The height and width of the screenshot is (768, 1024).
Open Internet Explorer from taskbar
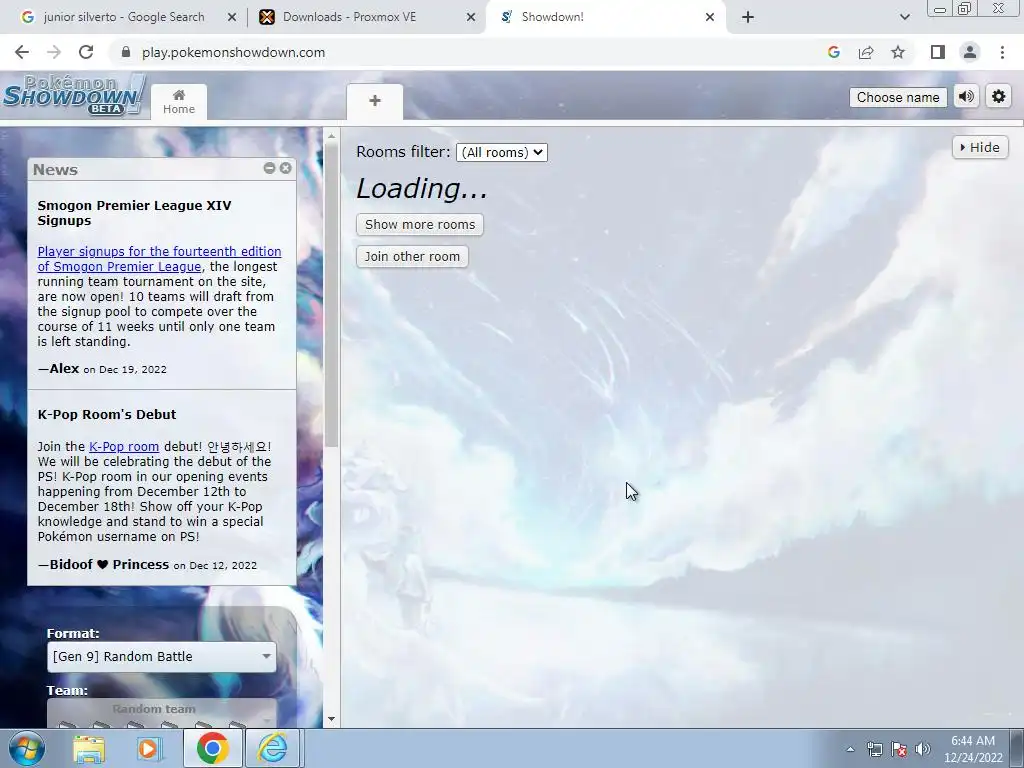[x=273, y=748]
